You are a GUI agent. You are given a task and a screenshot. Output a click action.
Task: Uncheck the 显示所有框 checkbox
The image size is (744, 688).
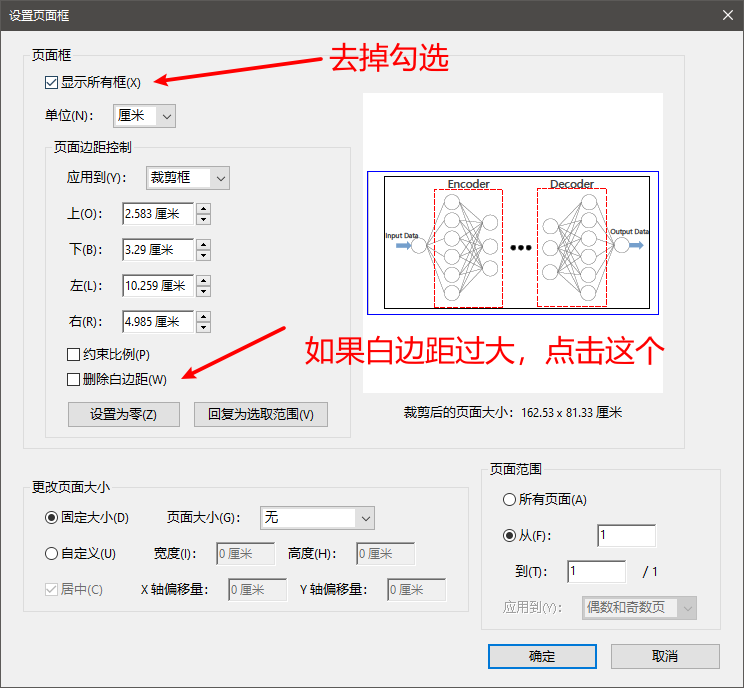point(52,82)
